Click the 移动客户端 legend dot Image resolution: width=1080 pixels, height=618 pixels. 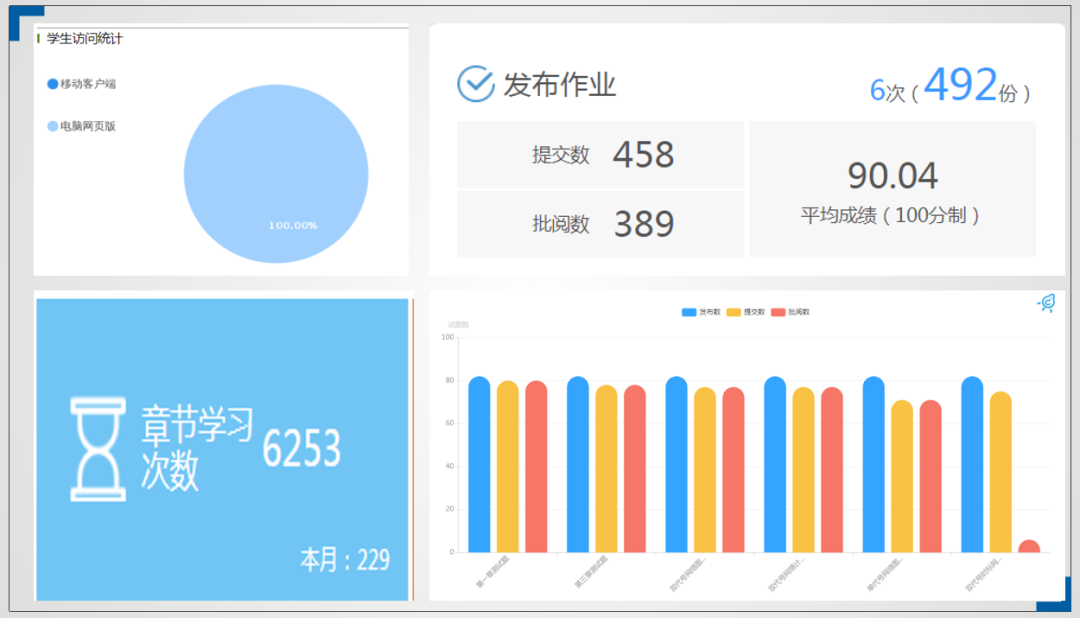point(53,84)
